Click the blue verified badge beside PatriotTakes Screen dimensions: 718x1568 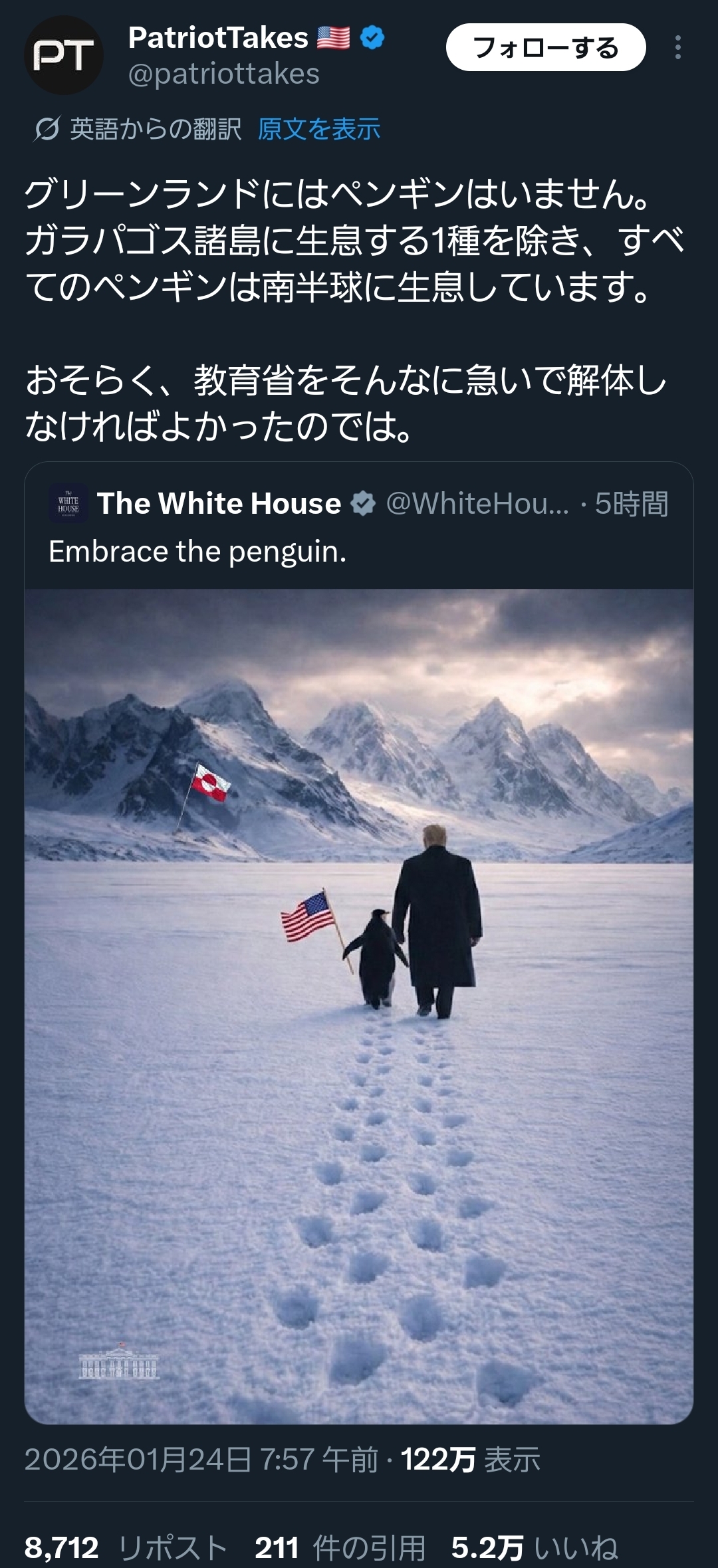click(x=372, y=38)
